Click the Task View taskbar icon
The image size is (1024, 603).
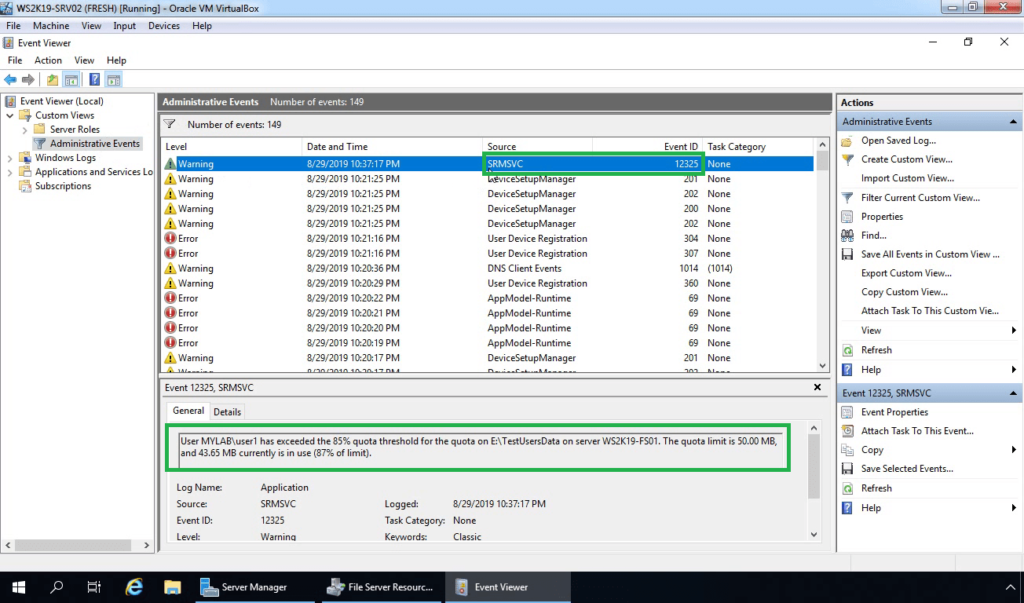point(95,587)
